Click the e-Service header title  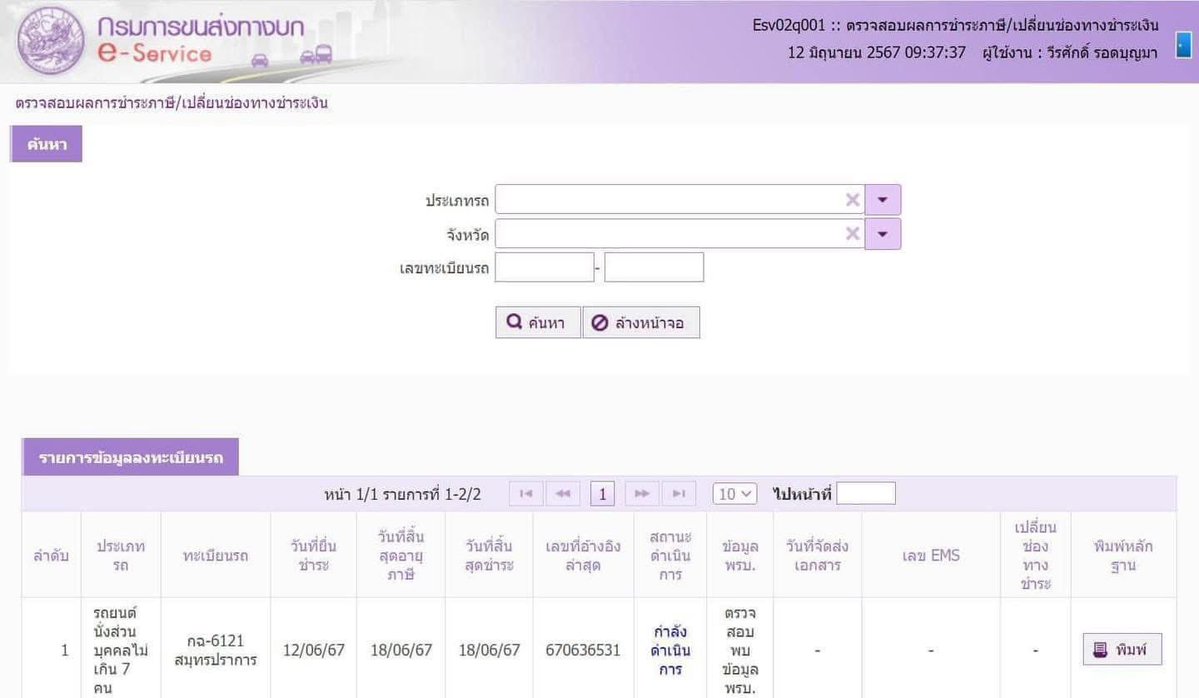click(155, 53)
